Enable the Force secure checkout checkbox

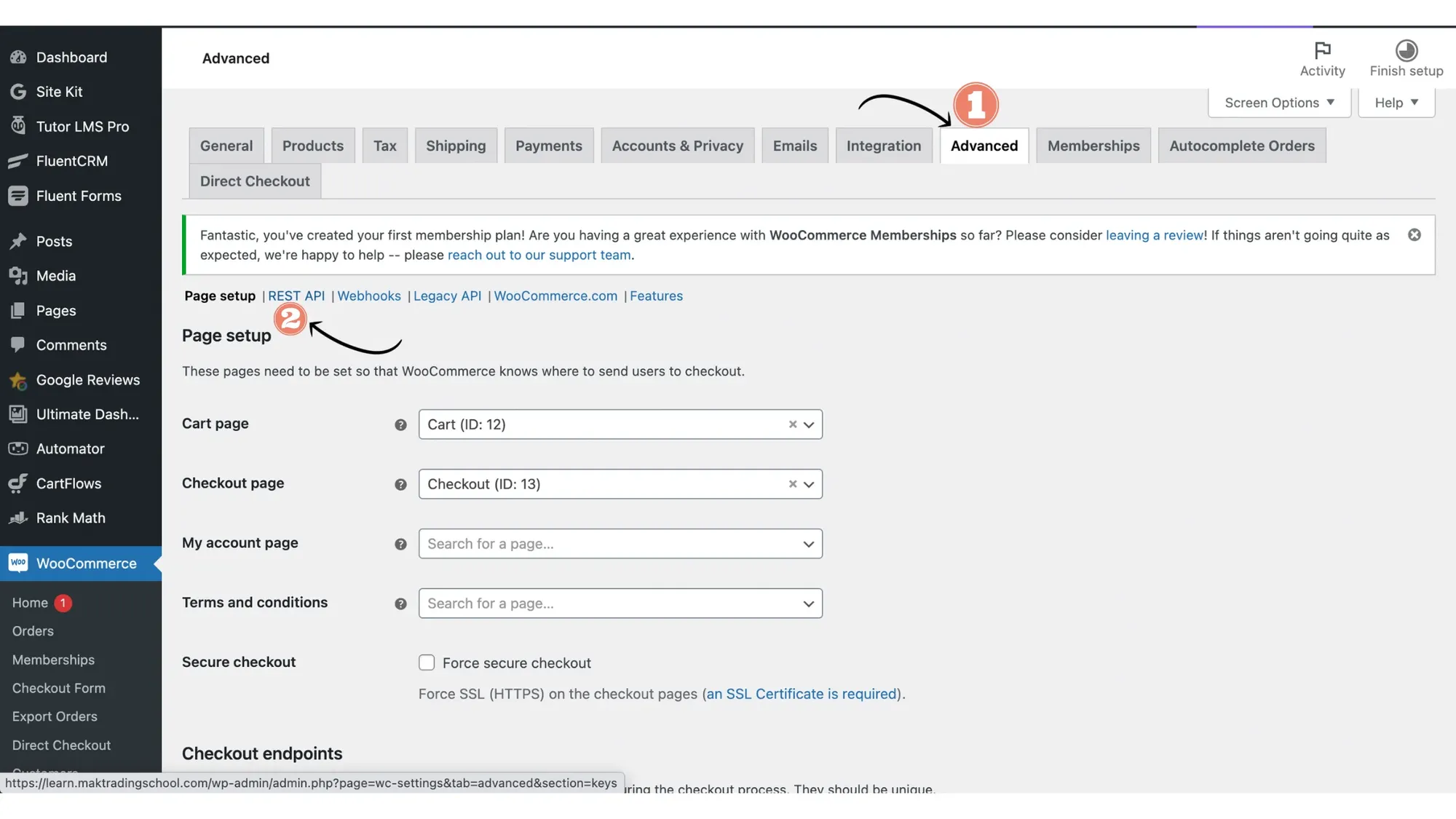[427, 662]
